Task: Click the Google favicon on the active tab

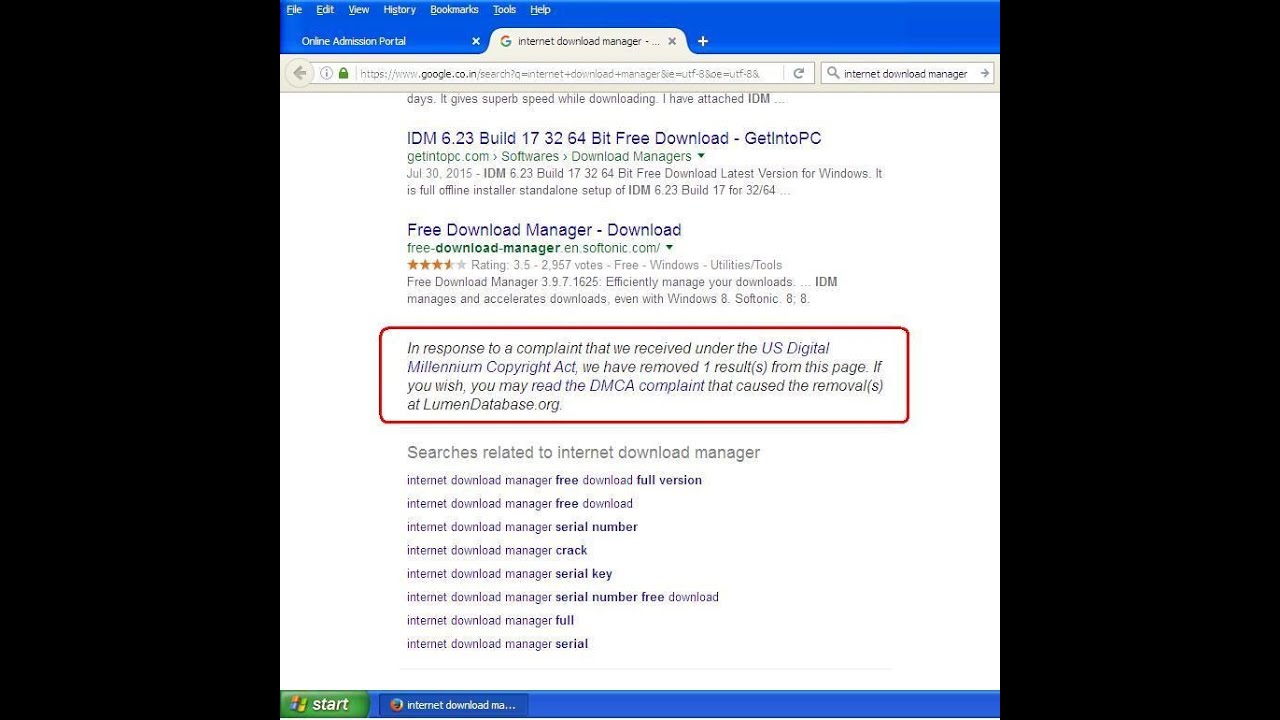Action: 506,41
